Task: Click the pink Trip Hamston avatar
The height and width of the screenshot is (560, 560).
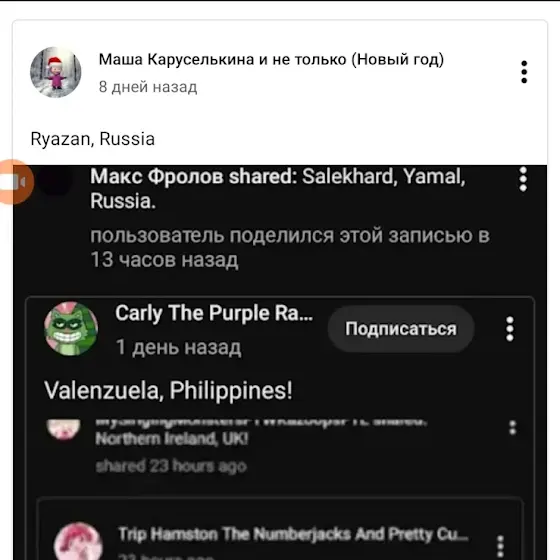Action: pos(79,541)
